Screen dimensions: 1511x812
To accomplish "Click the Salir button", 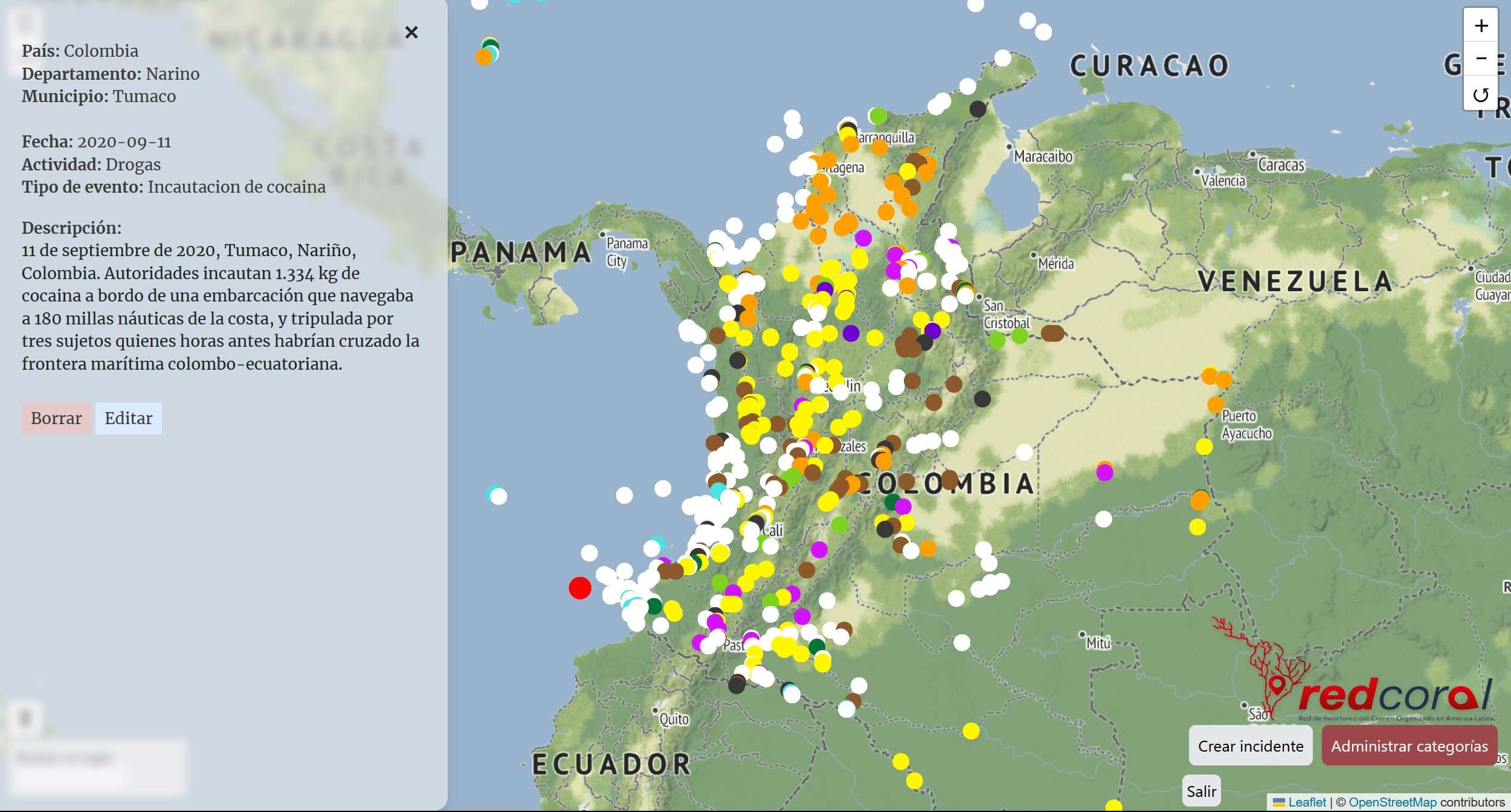I will (1201, 791).
